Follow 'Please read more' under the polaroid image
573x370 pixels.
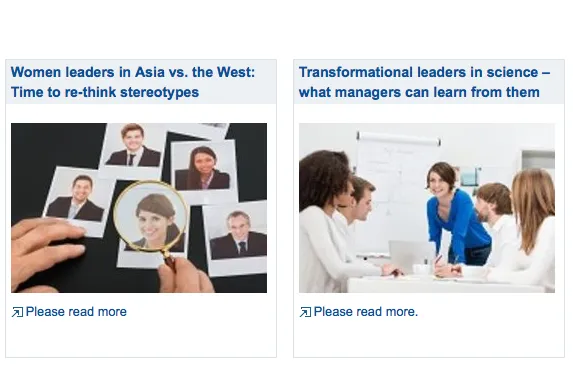tap(76, 312)
